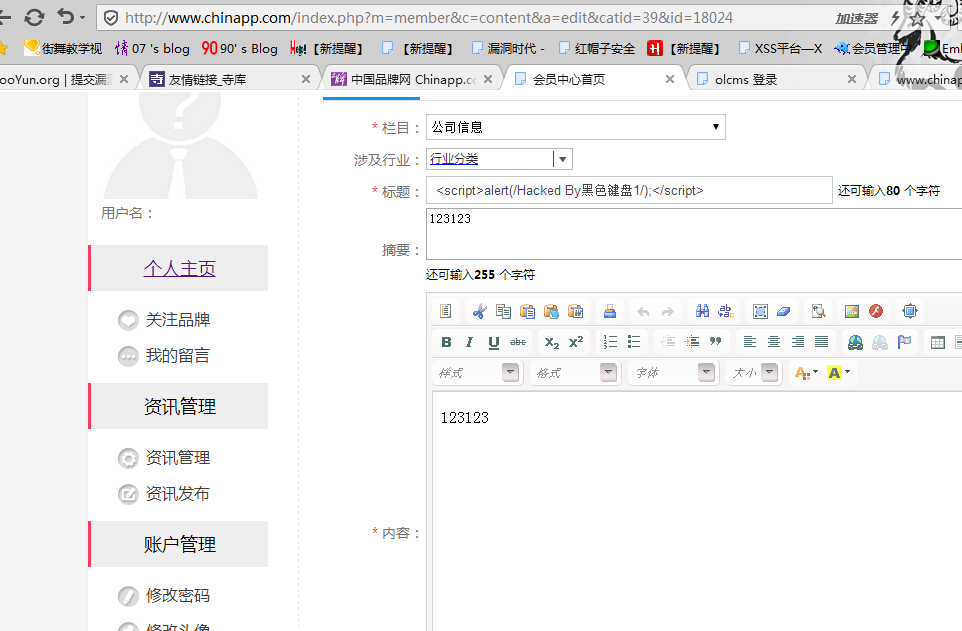The height and width of the screenshot is (631, 962).
Task: Toggle italic formatting
Action: point(469,342)
